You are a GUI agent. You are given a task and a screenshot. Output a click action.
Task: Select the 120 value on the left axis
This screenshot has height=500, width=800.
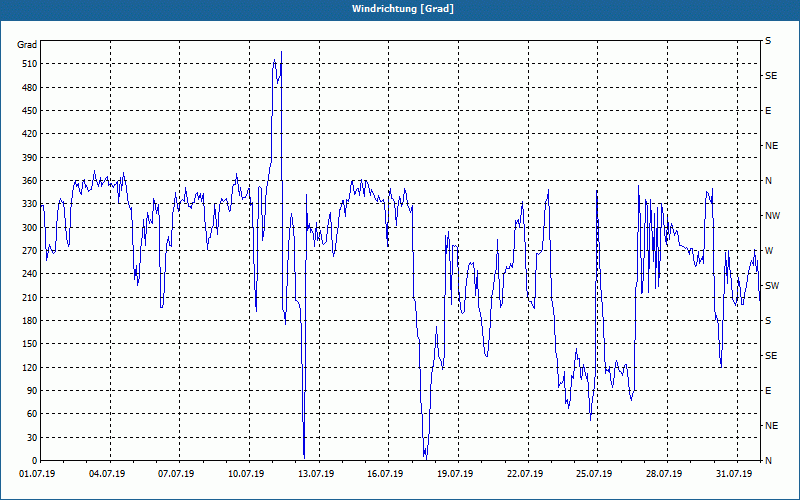pos(30,367)
